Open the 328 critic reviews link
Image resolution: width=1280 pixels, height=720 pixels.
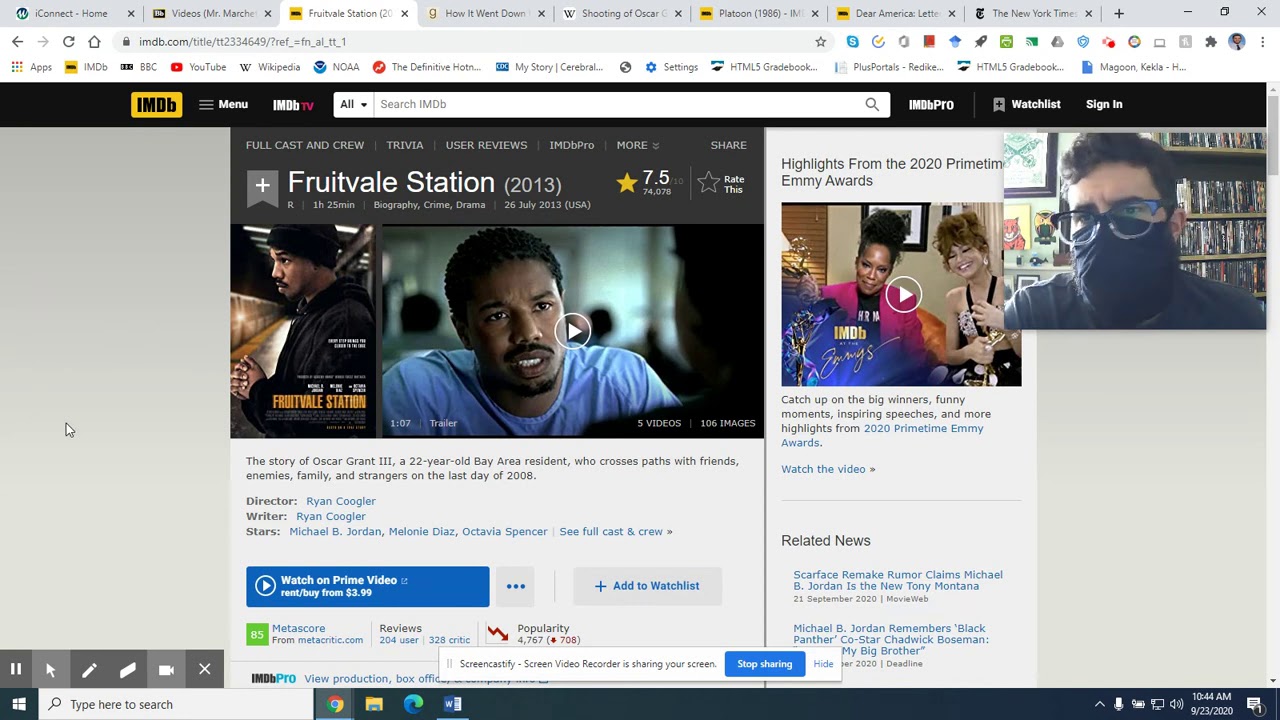pyautogui.click(x=449, y=640)
